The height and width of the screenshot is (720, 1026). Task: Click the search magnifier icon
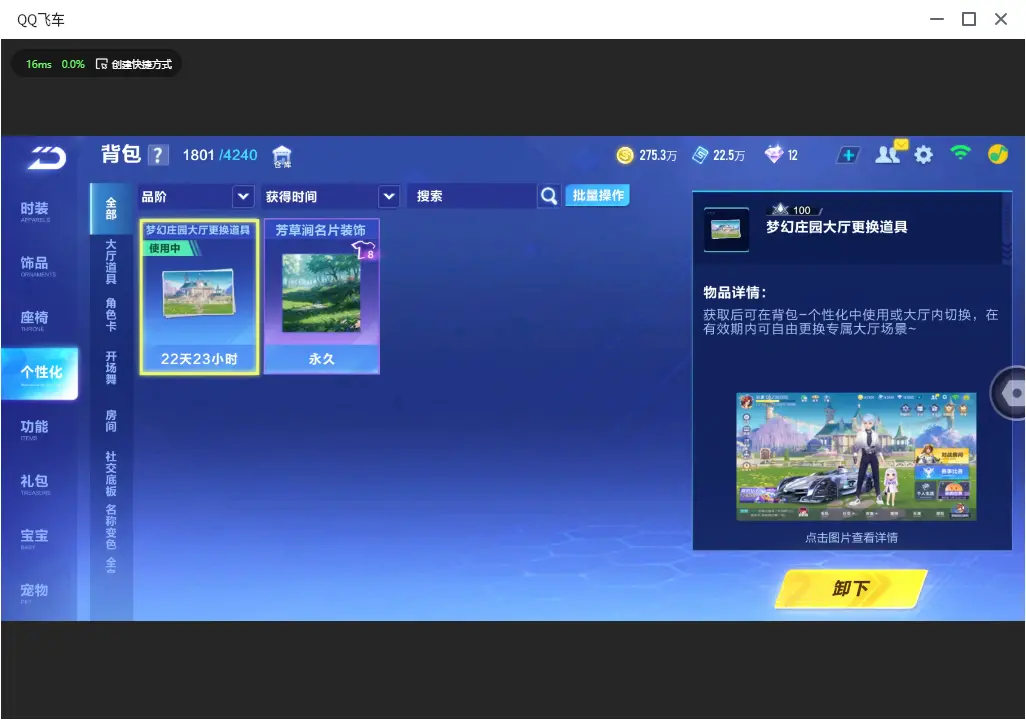(549, 196)
